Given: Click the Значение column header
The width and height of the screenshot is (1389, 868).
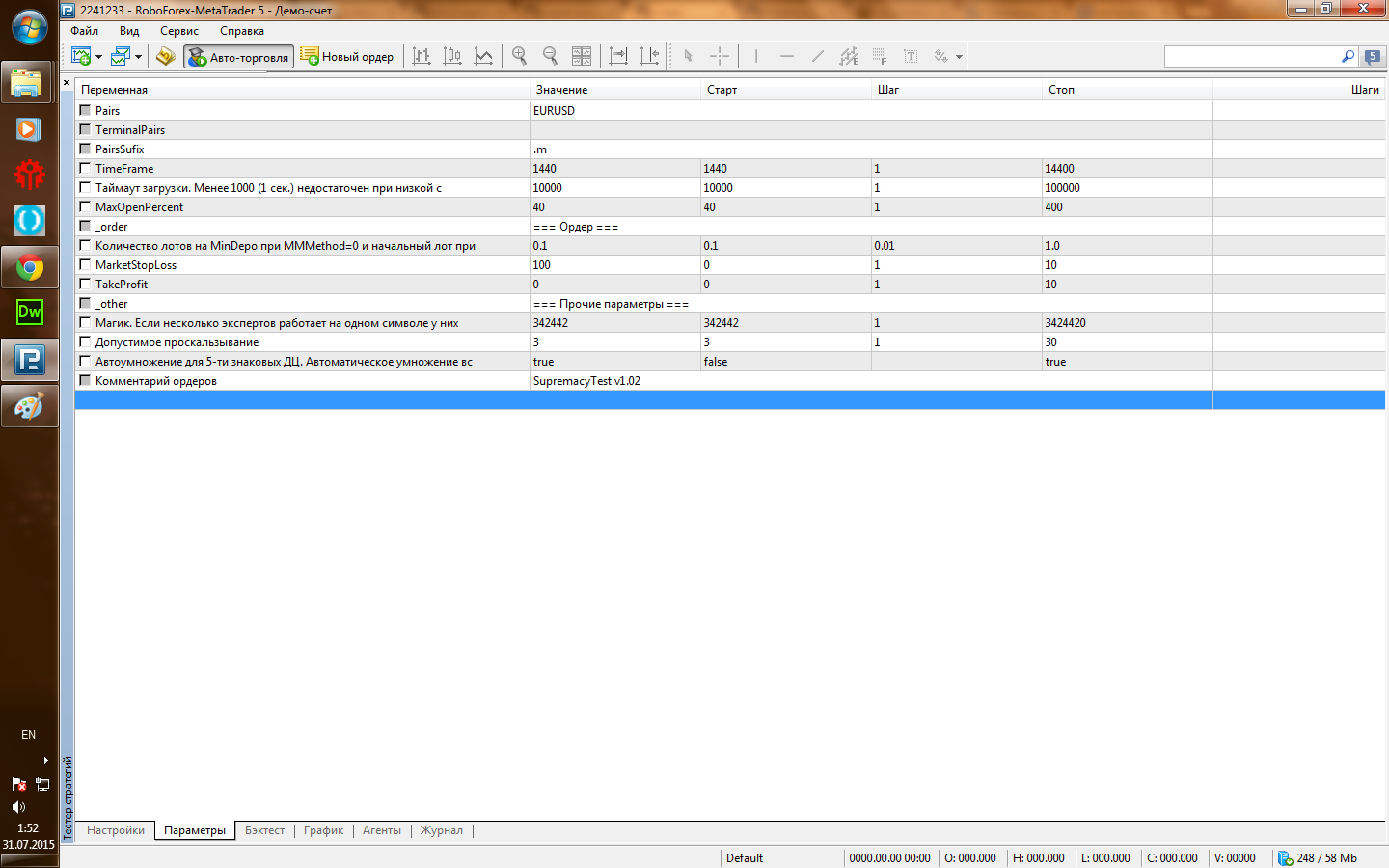Looking at the screenshot, I should (616, 90).
